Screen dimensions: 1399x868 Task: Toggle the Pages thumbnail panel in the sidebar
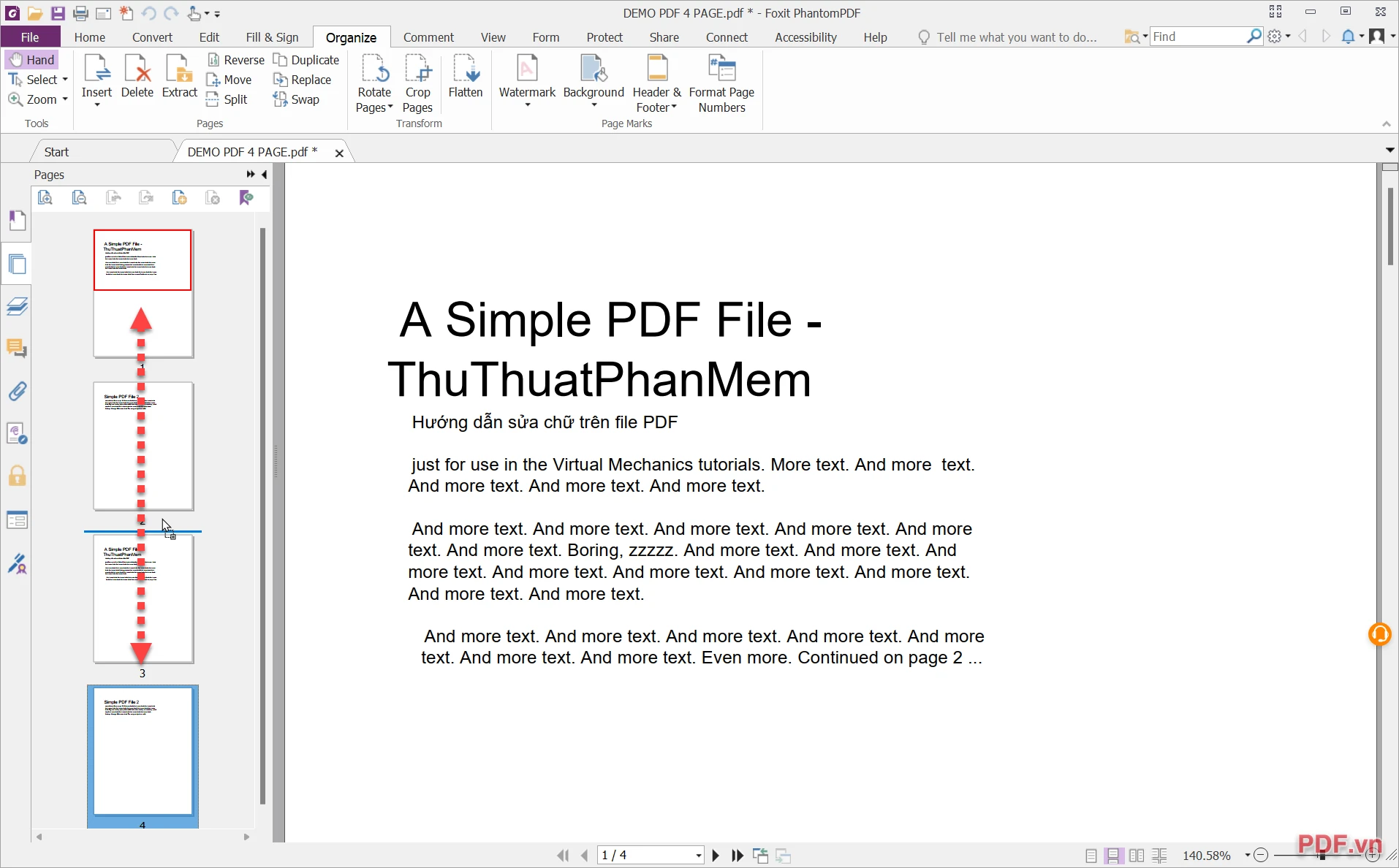coord(17,264)
